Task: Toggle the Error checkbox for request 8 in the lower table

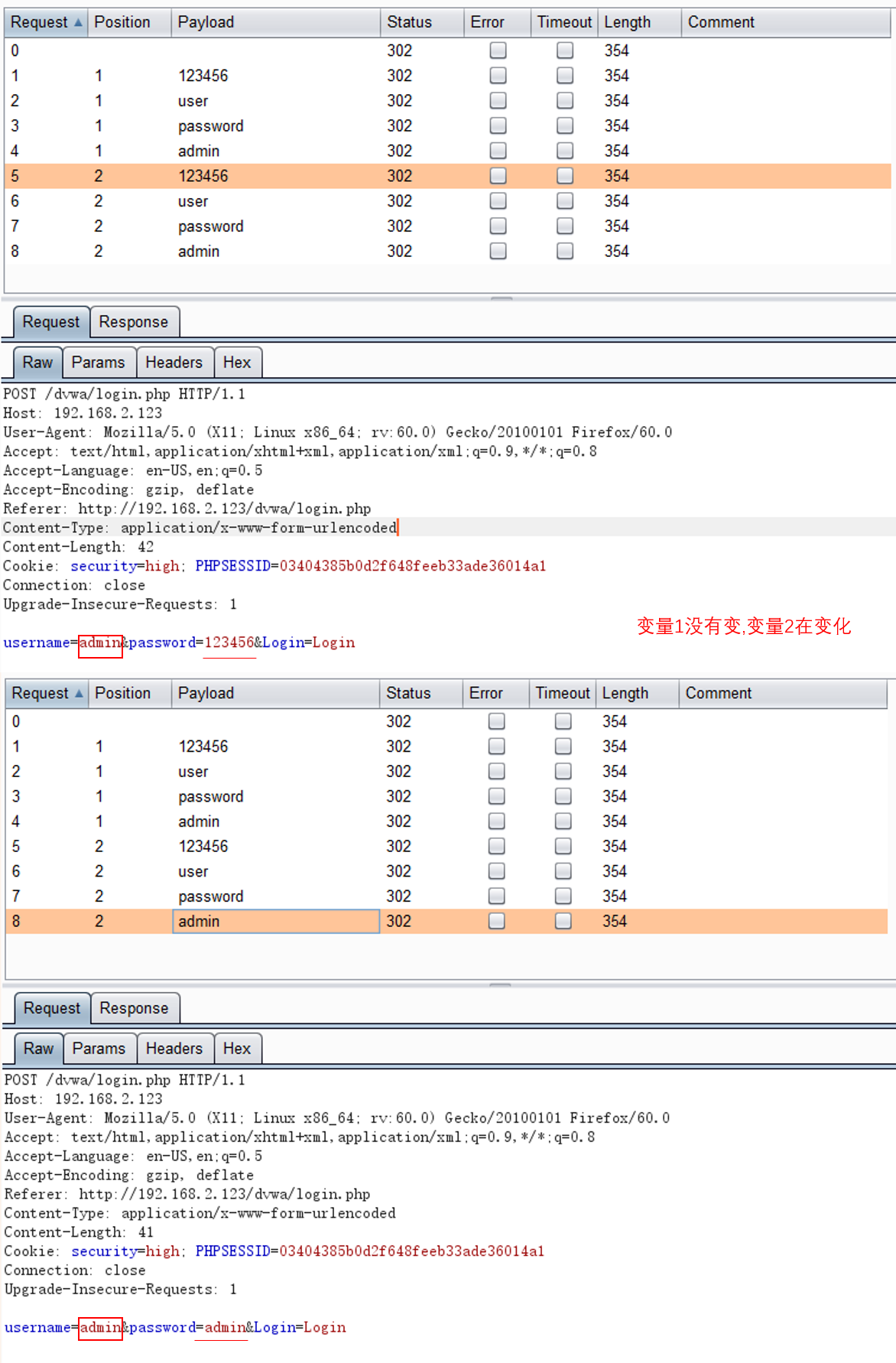Action: point(496,921)
